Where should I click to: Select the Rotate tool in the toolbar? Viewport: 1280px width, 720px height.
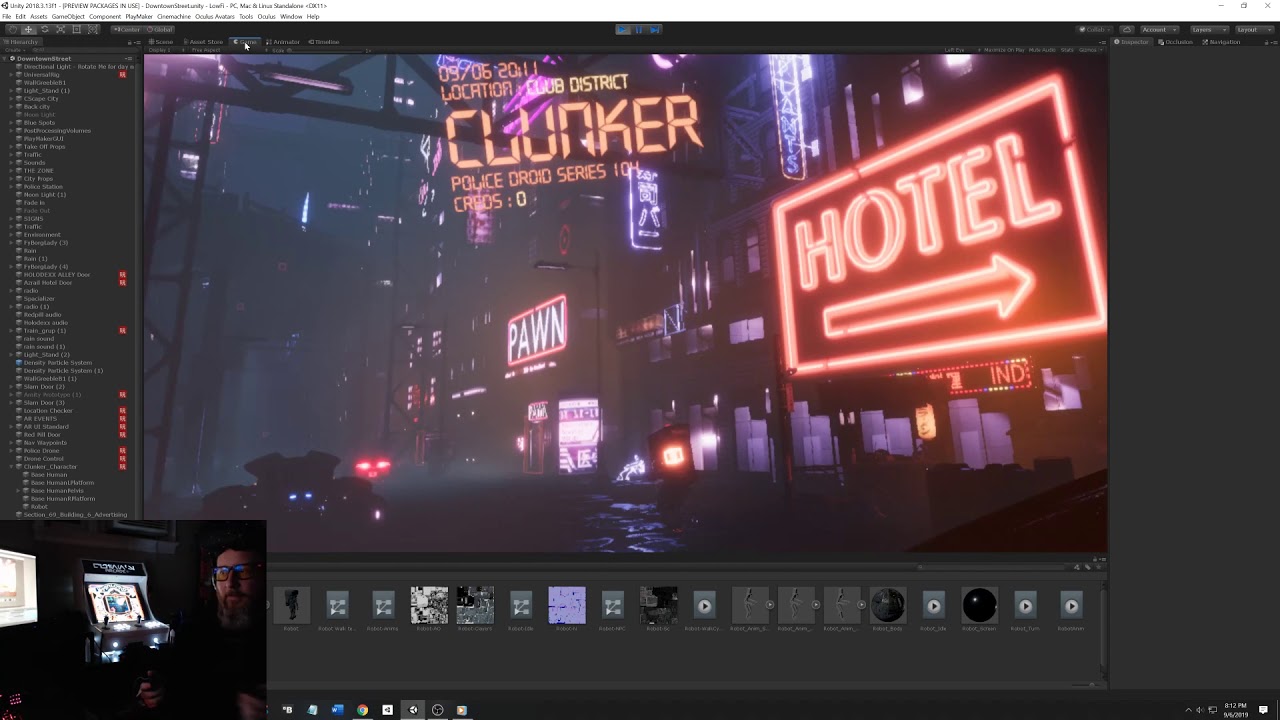[44, 29]
